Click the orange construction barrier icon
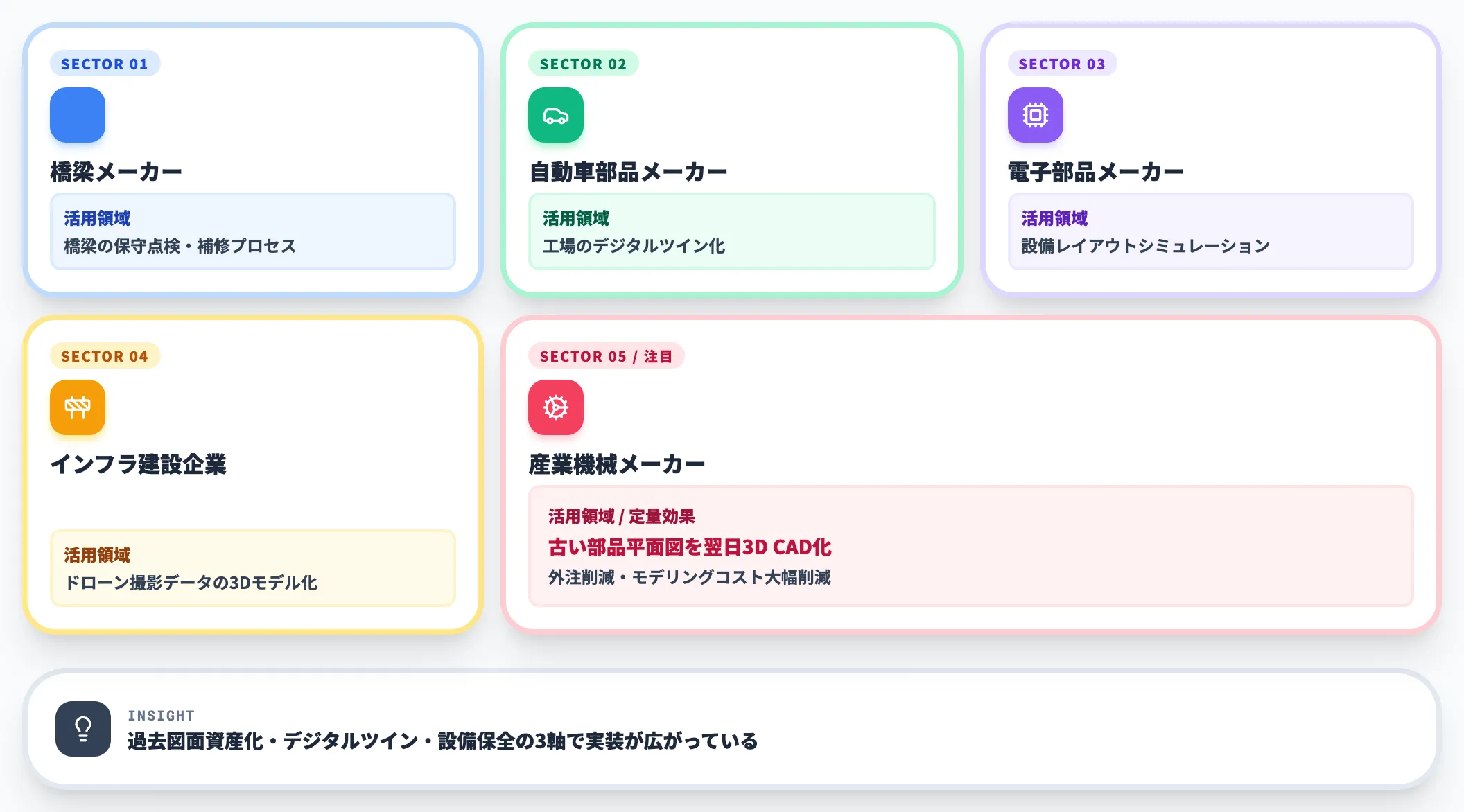1464x812 pixels. tap(78, 407)
